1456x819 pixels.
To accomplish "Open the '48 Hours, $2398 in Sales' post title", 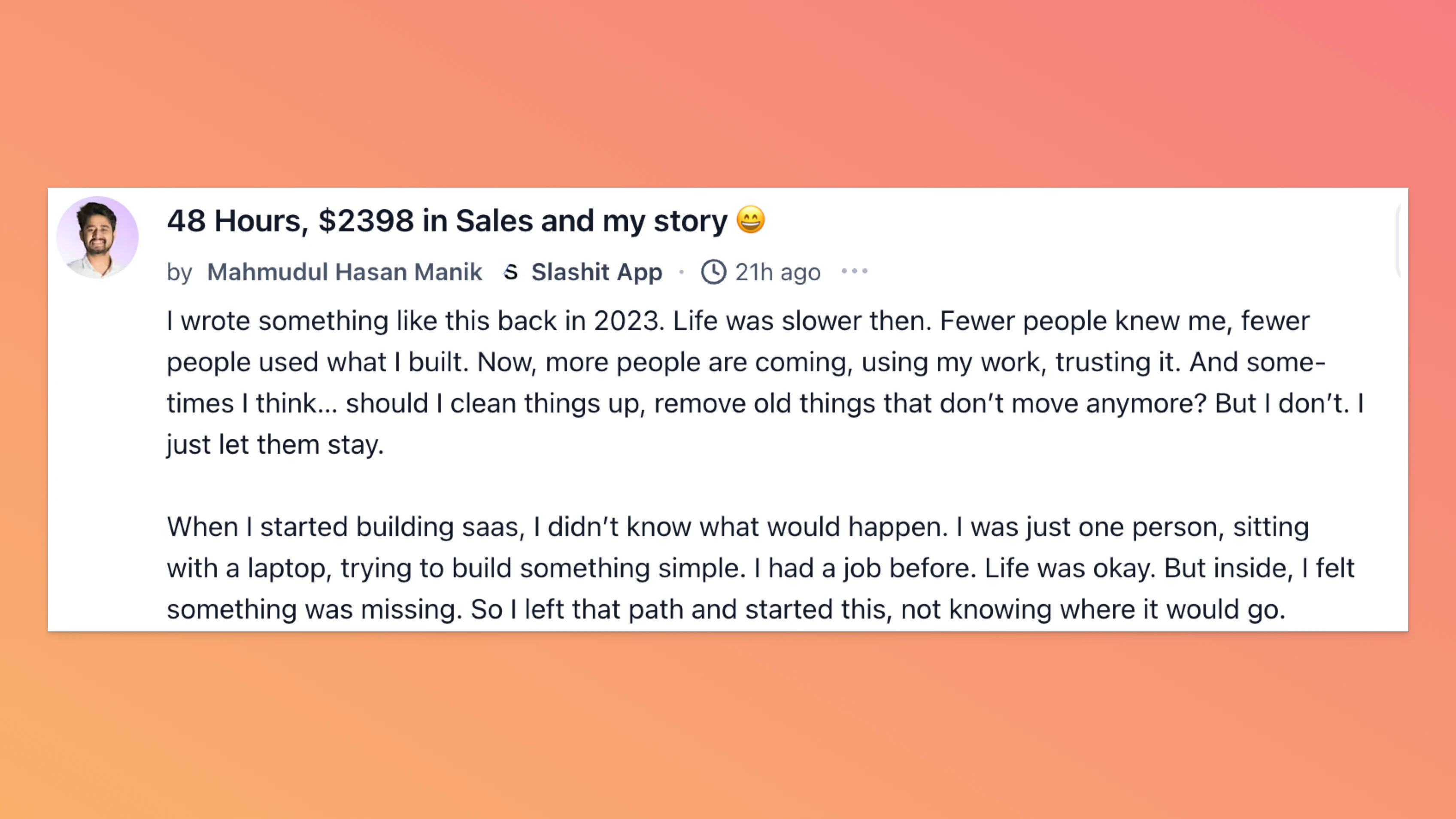I will pos(446,221).
